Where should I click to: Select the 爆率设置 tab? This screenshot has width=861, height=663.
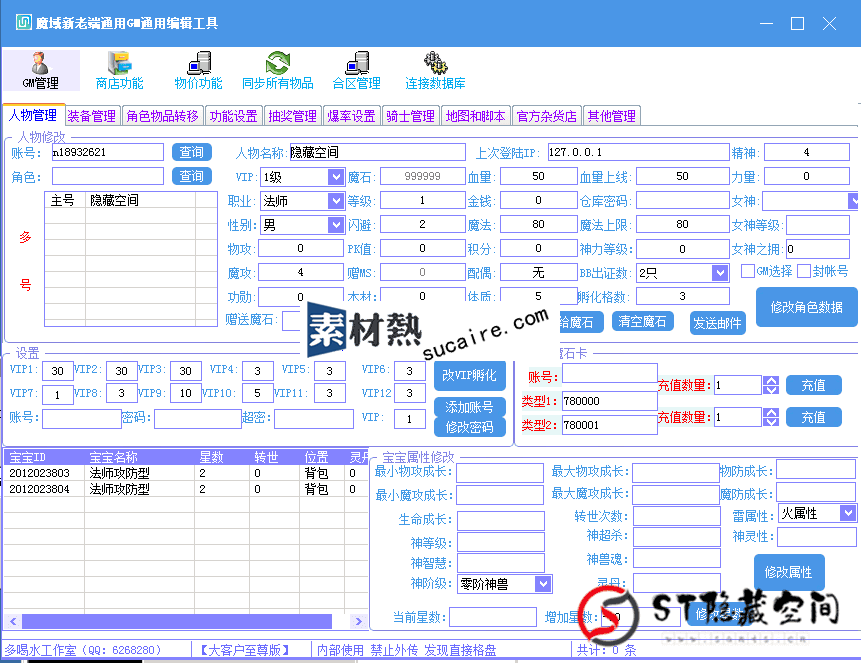click(x=351, y=116)
